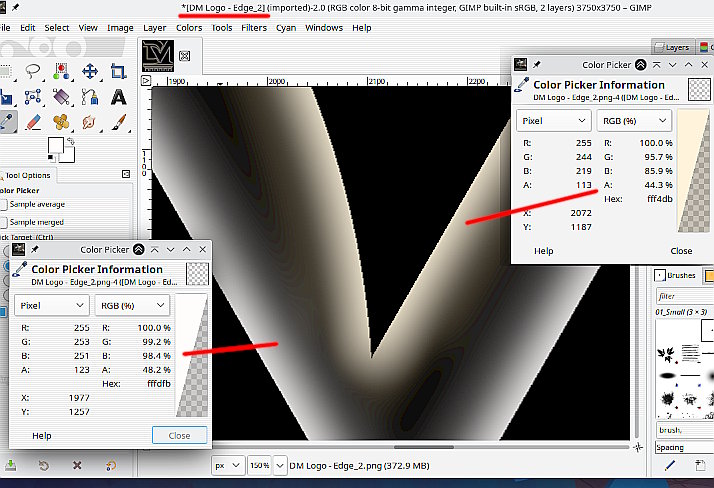This screenshot has height=488, width=714.
Task: Click the canvas top-left quick mask corner button
Action: pos(146,81)
